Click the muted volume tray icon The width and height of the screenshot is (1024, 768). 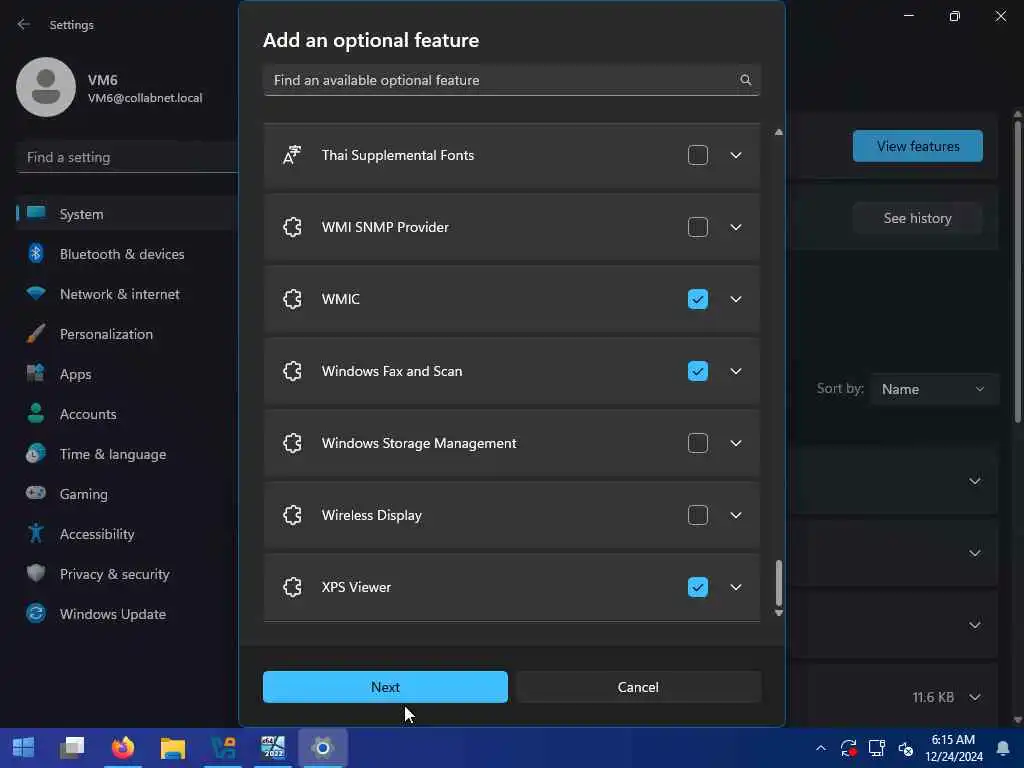coord(905,748)
